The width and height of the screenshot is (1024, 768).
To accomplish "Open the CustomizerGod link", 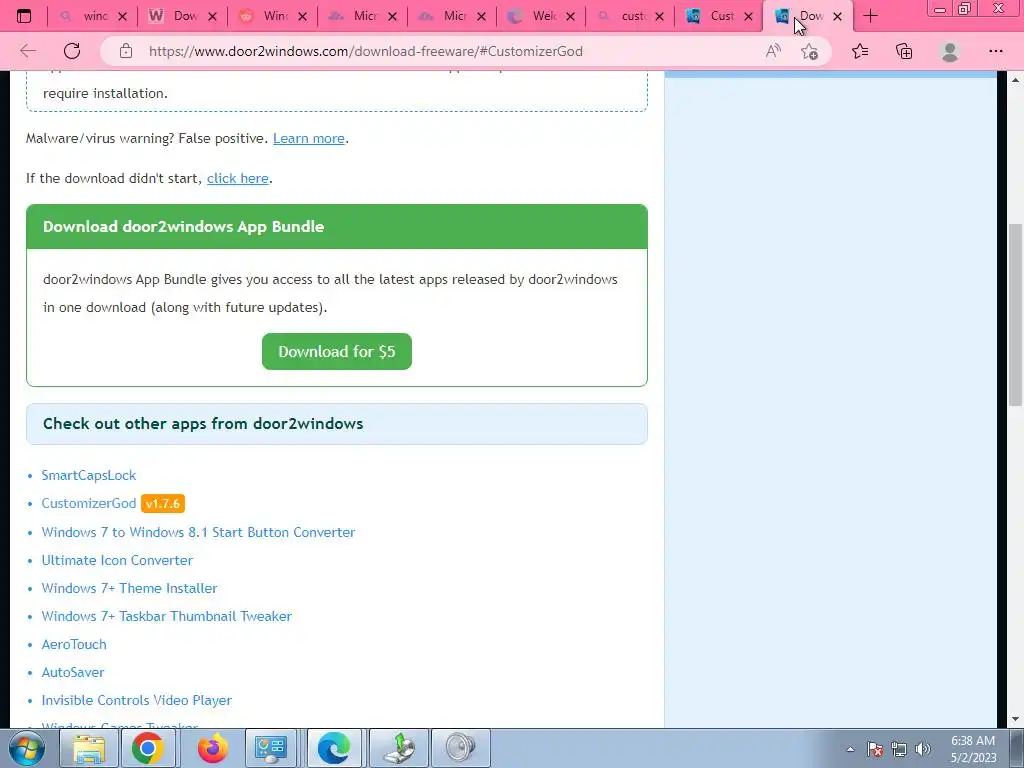I will tap(89, 504).
